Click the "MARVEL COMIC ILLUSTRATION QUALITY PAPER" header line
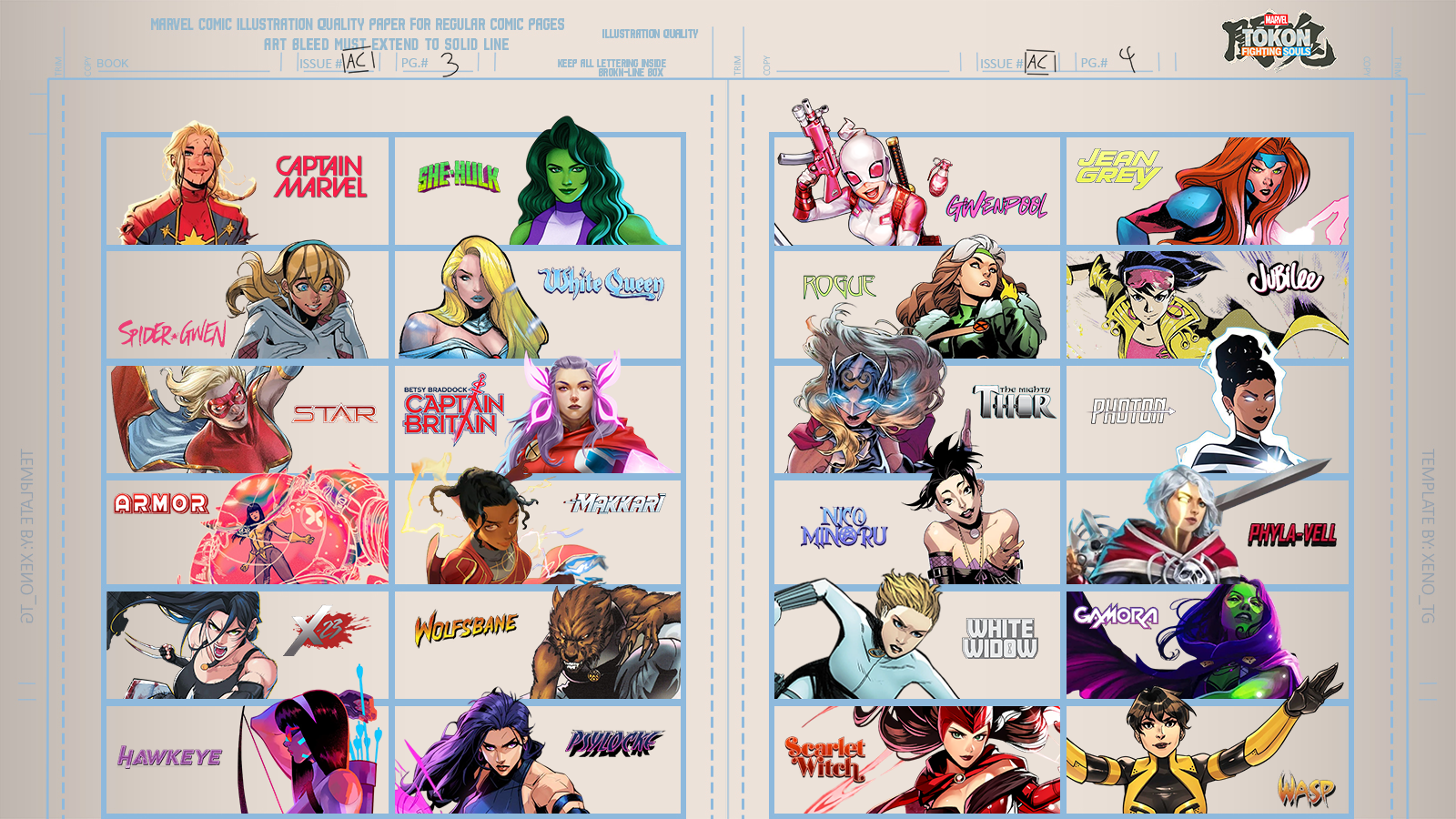The height and width of the screenshot is (819, 1456). click(358, 25)
